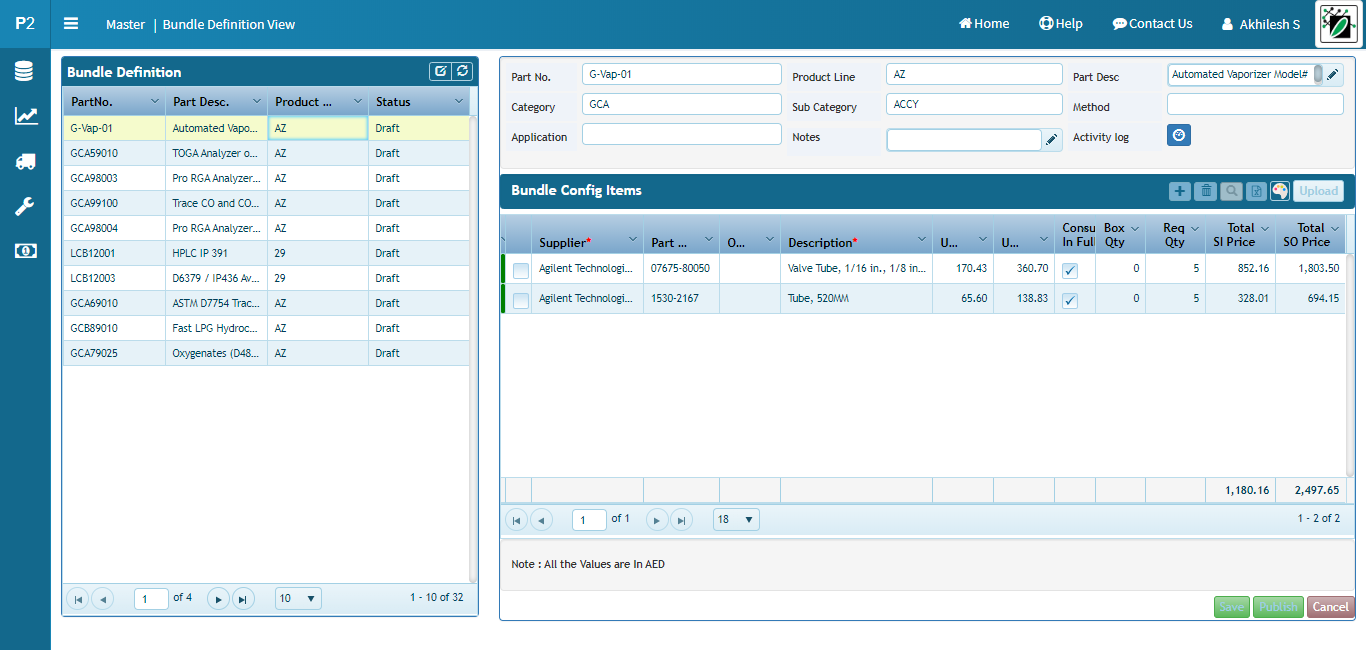Open the Bundle Config Items page size dropdown showing 18

coord(736,519)
